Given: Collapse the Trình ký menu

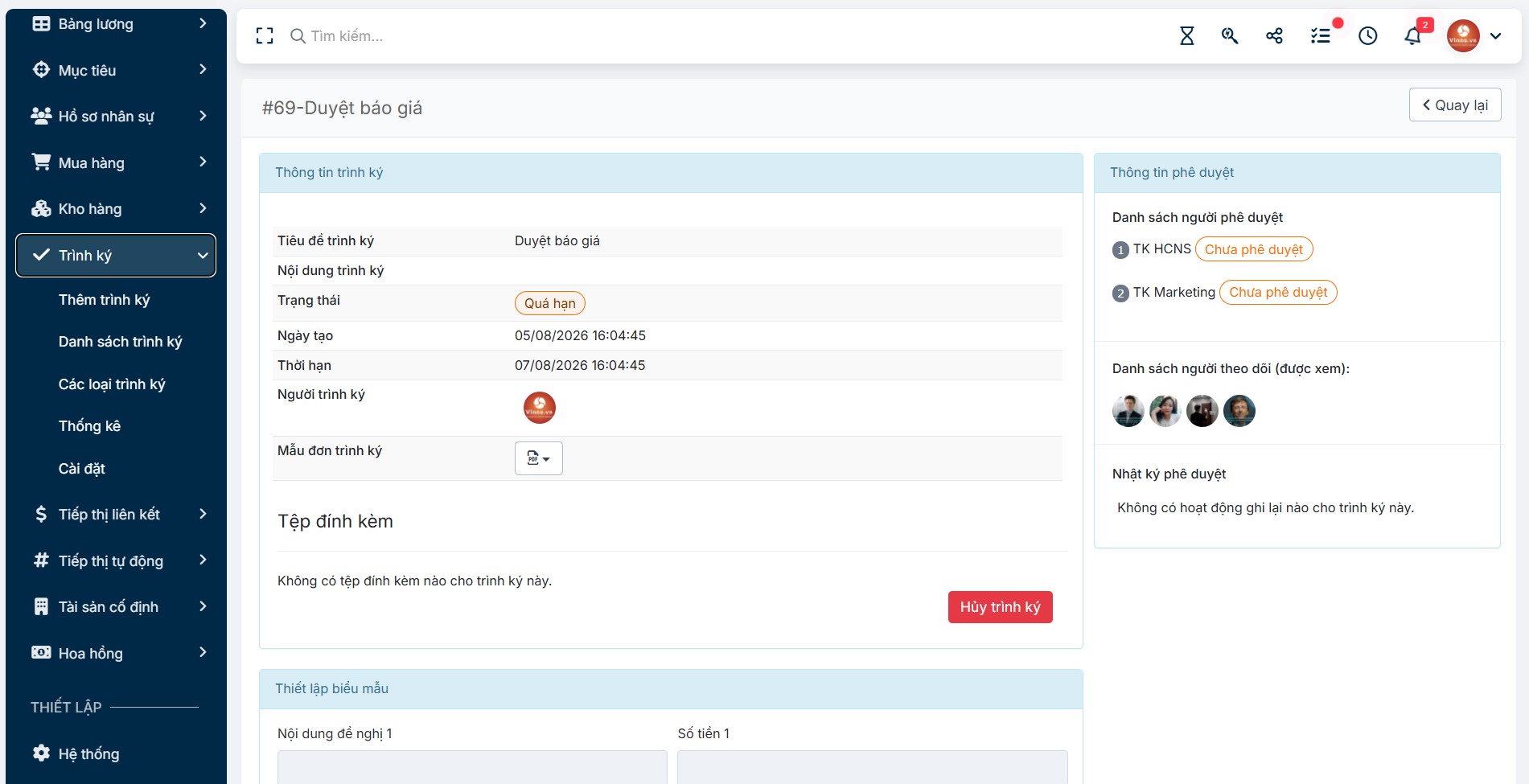Looking at the screenshot, I should click(116, 255).
